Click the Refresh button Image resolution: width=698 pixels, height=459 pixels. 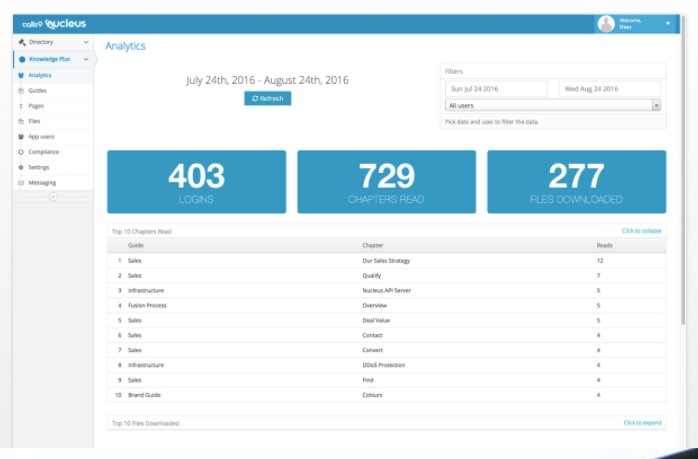(x=268, y=98)
